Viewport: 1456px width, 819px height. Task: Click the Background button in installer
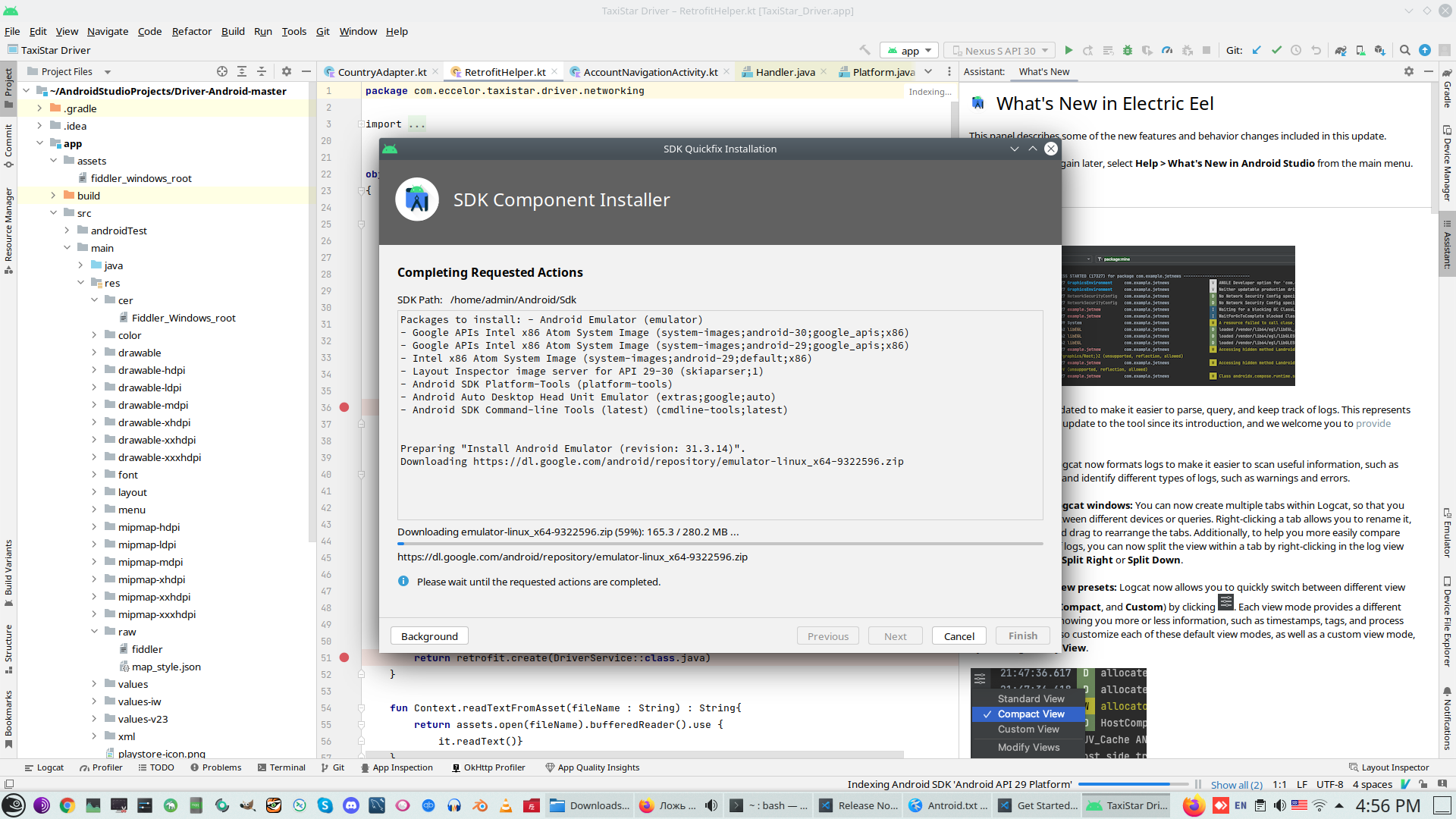click(x=429, y=636)
